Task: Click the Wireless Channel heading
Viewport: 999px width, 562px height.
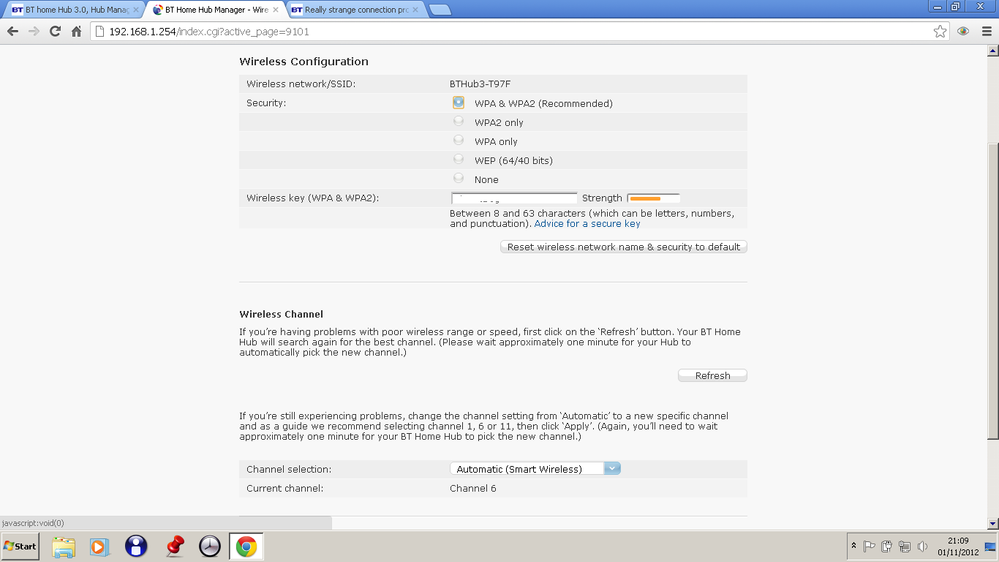Action: pyautogui.click(x=281, y=314)
